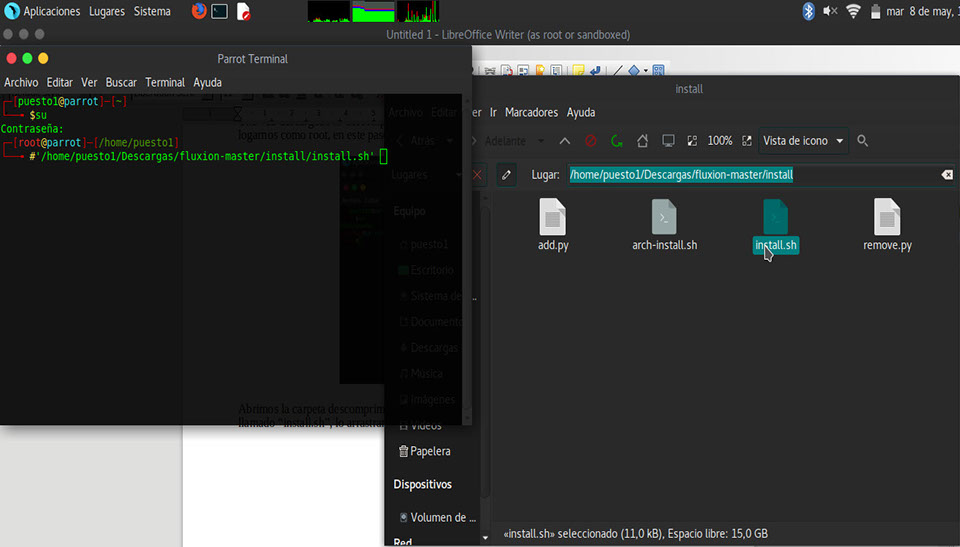Open the Bluetooth indicator in system tray
Viewport: 960px width, 547px height.
click(808, 11)
